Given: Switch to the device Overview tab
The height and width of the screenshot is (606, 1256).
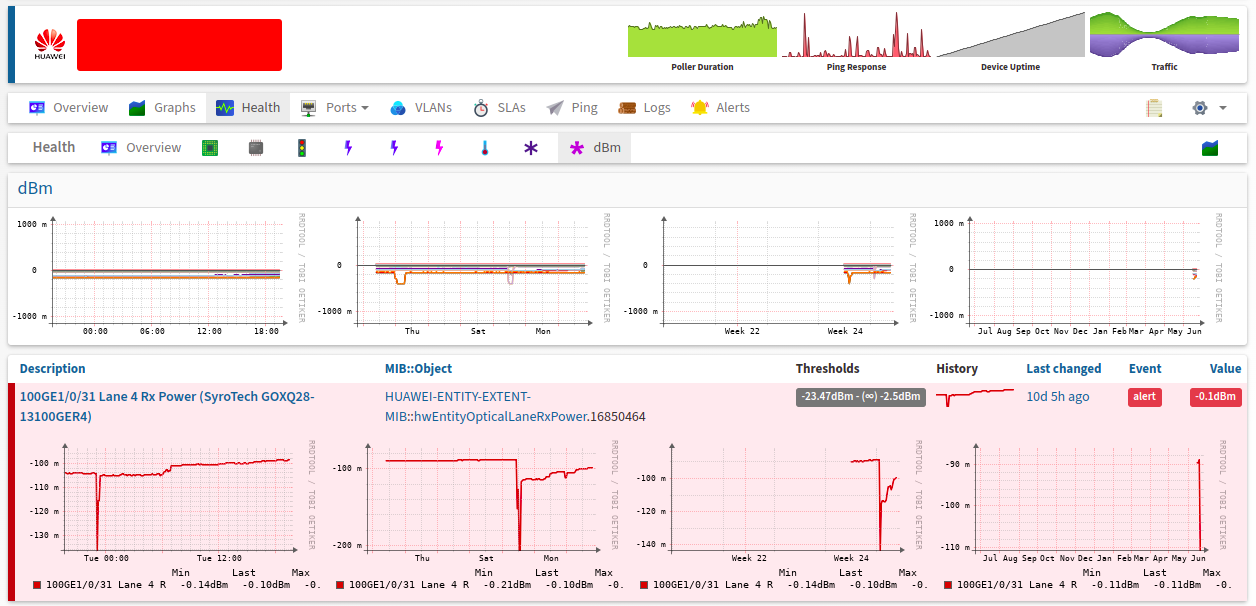Looking at the screenshot, I should (x=68, y=108).
